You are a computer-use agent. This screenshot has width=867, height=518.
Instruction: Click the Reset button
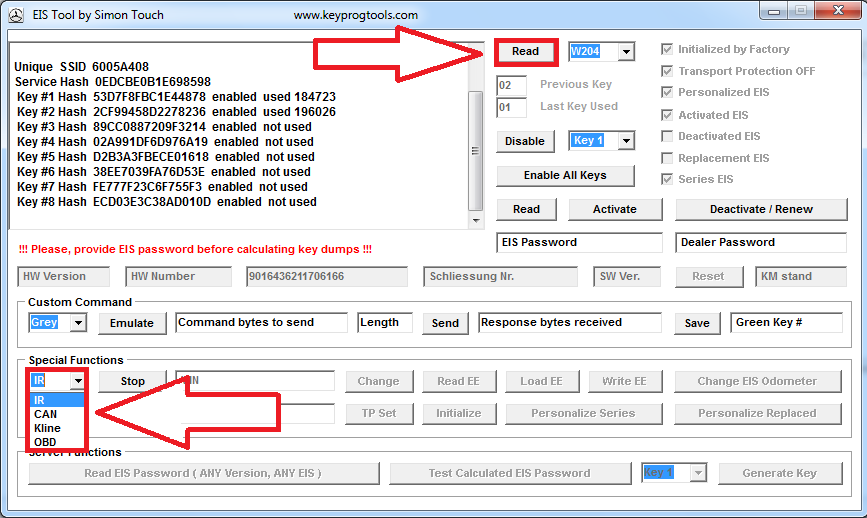pos(708,276)
